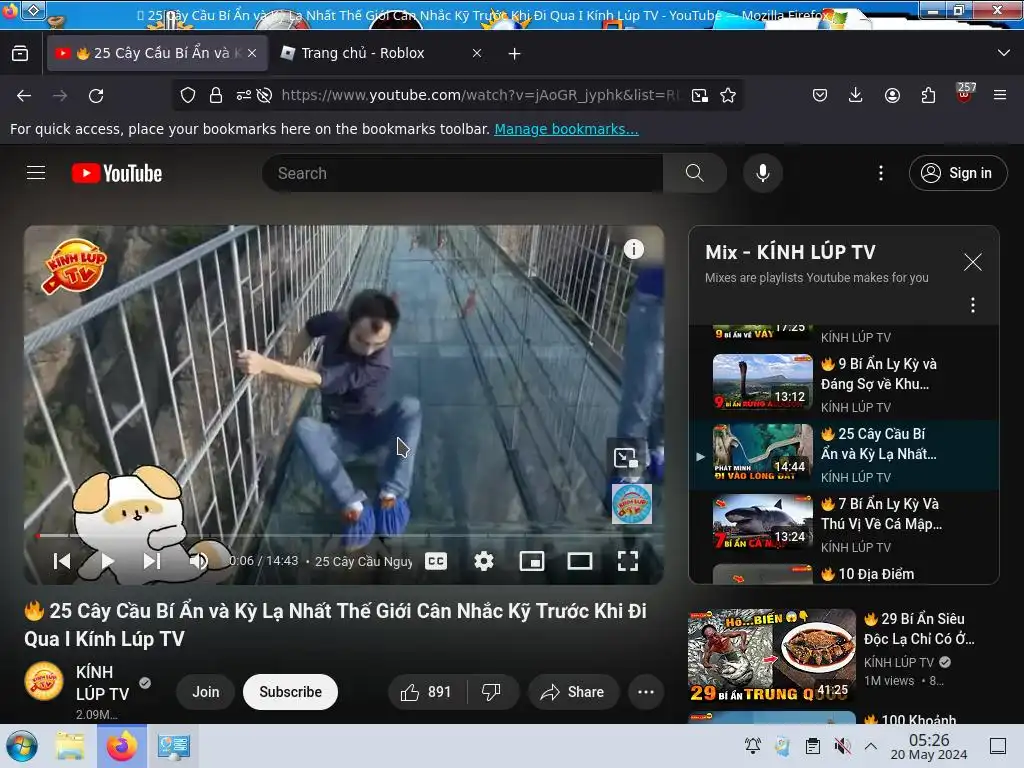Image resolution: width=1024 pixels, height=768 pixels.
Task: Click the URL address bar
Action: coord(480,95)
